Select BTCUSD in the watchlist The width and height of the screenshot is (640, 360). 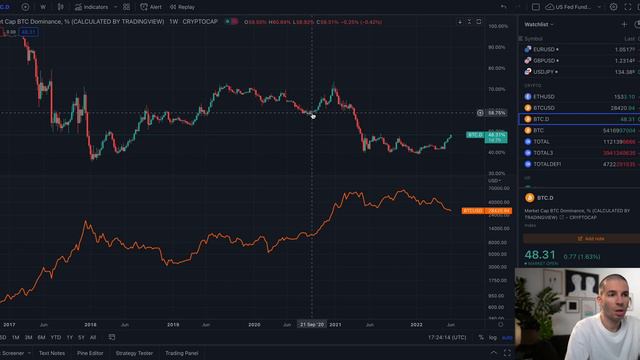click(x=580, y=108)
